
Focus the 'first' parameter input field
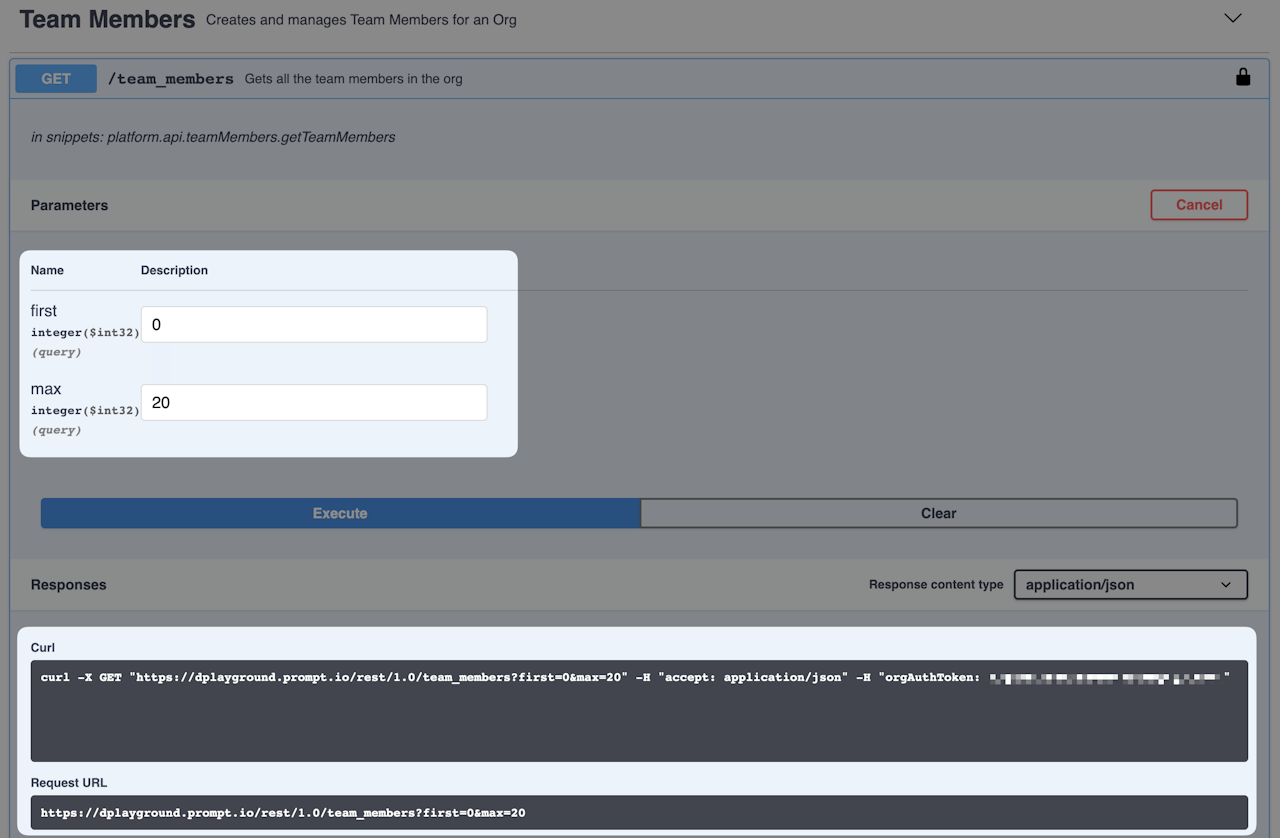314,324
